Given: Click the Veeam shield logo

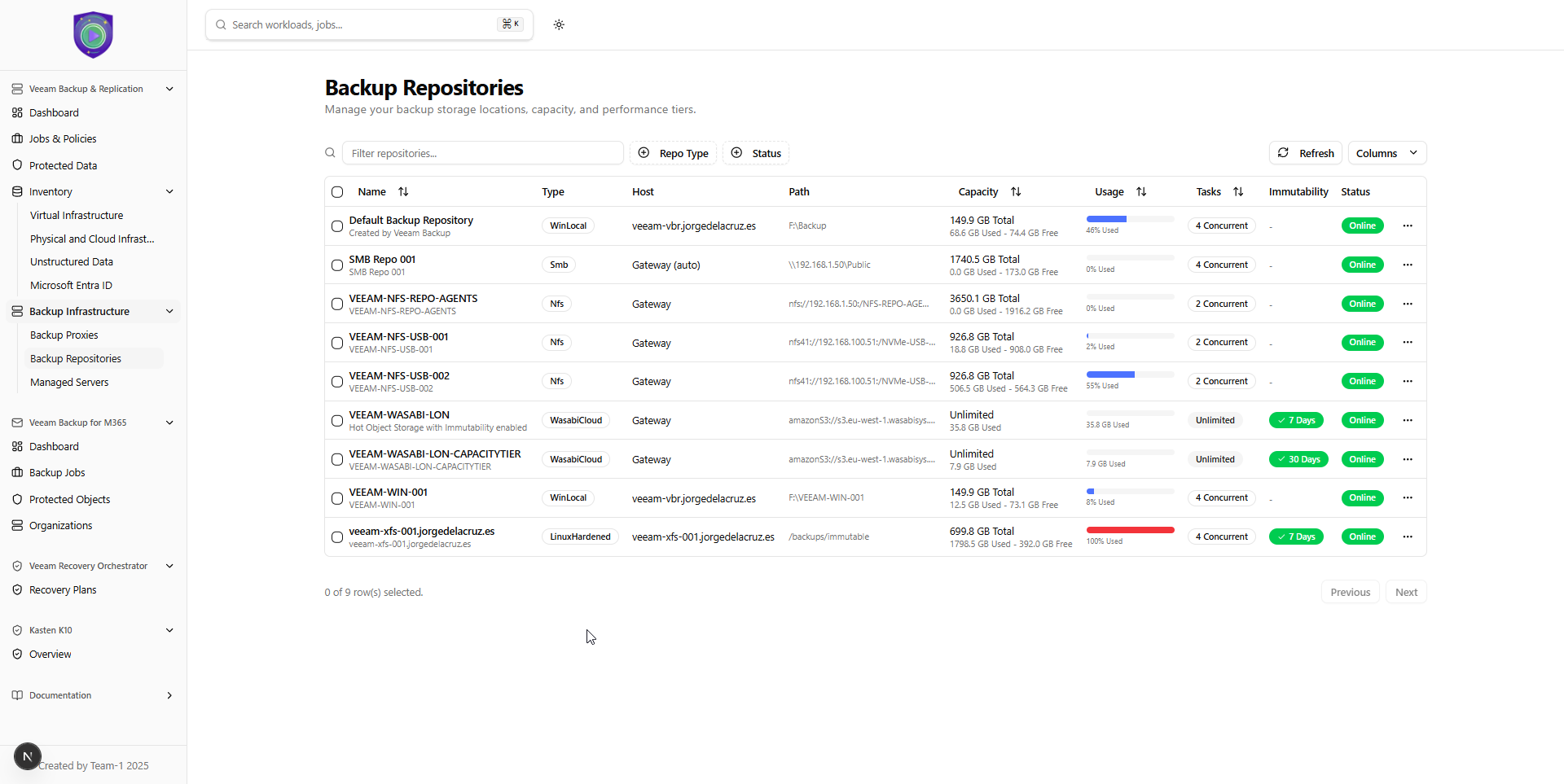Looking at the screenshot, I should (x=93, y=35).
